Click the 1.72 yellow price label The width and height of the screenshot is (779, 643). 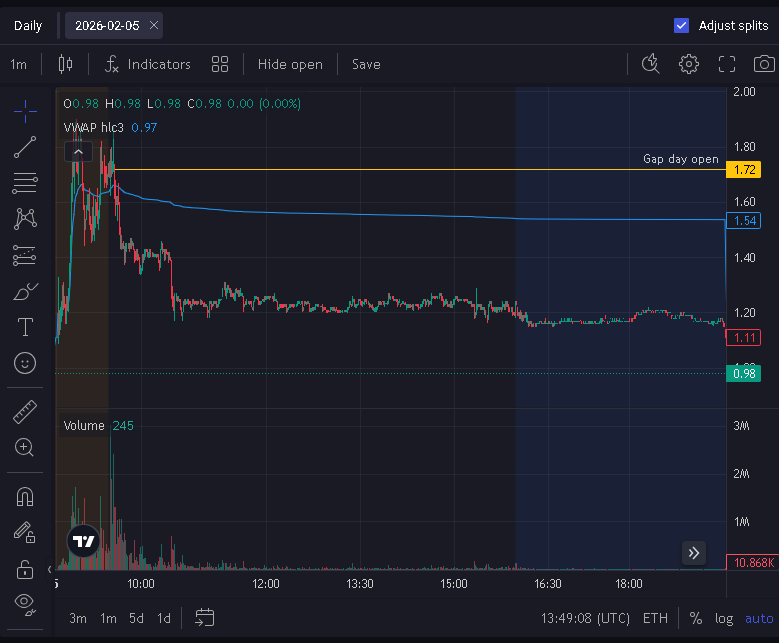click(744, 170)
